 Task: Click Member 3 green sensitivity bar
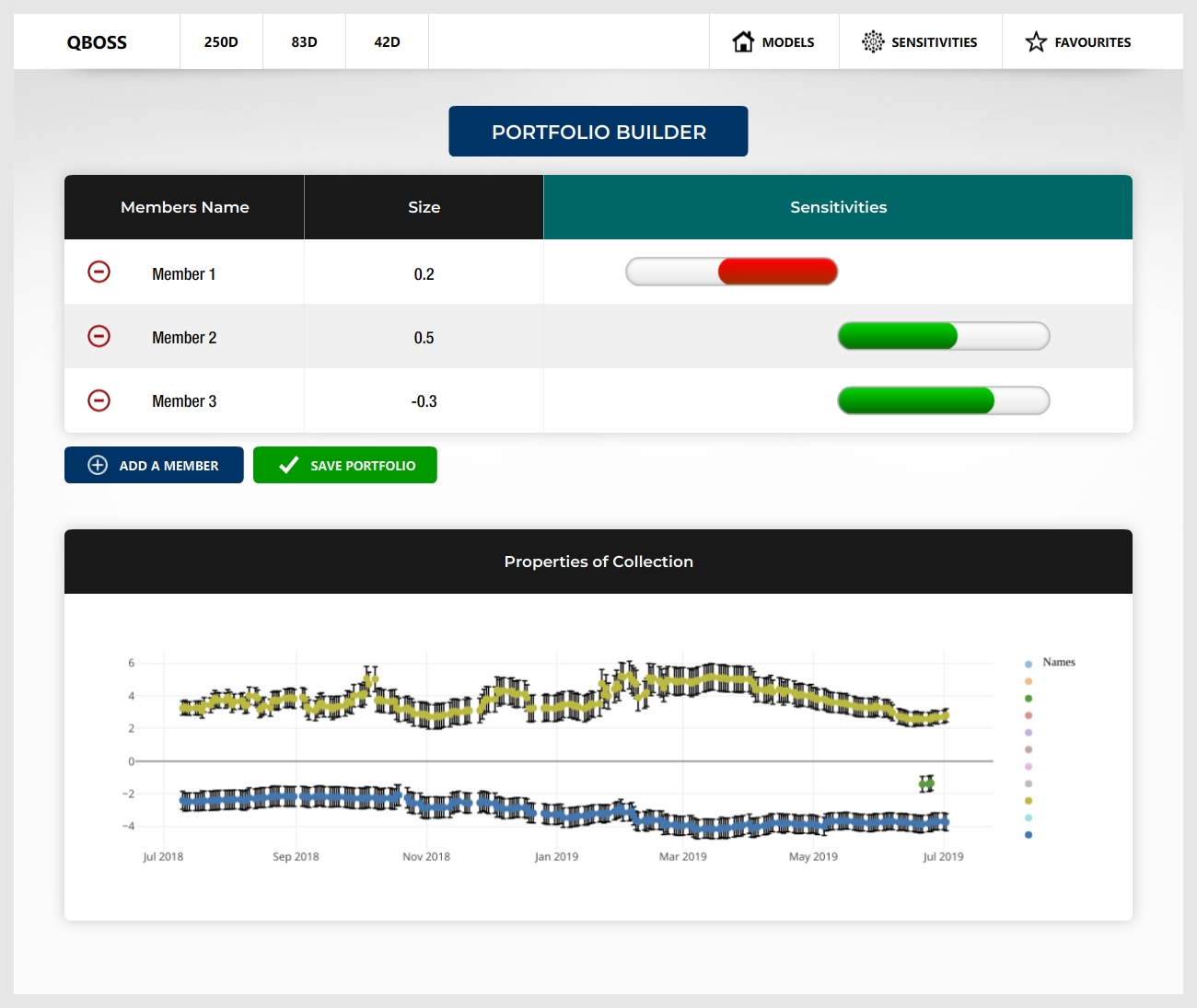pyautogui.click(x=916, y=400)
